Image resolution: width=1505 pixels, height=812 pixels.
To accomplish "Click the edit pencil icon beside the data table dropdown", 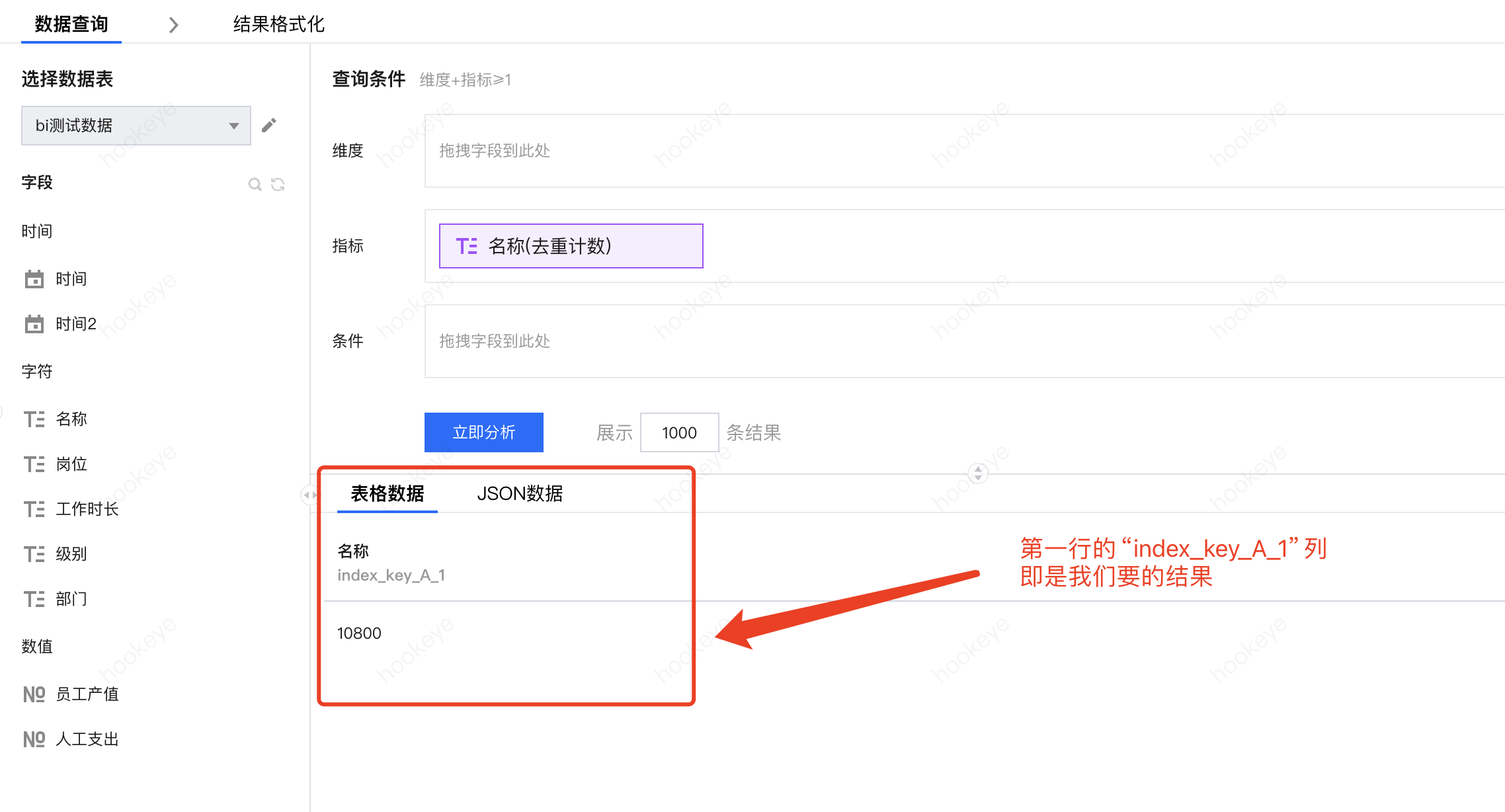I will [x=268, y=125].
